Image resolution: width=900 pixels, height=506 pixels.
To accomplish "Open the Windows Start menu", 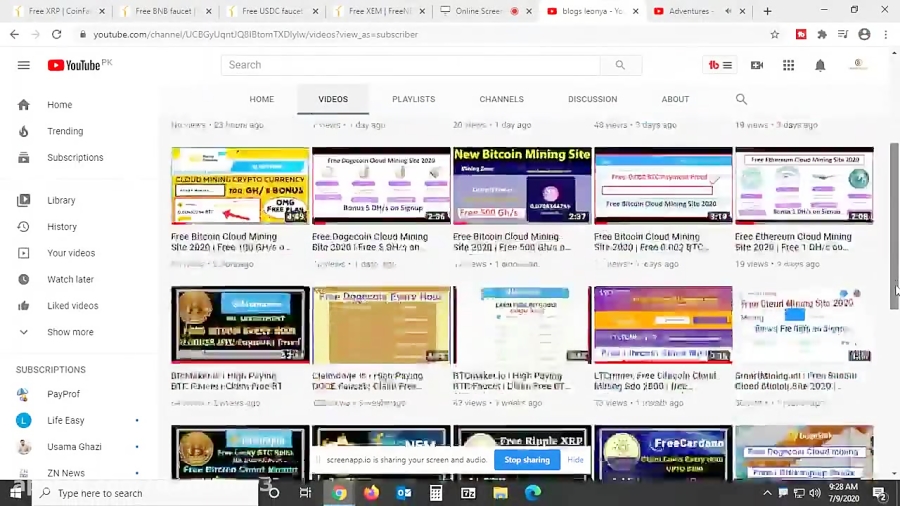I will 15,493.
